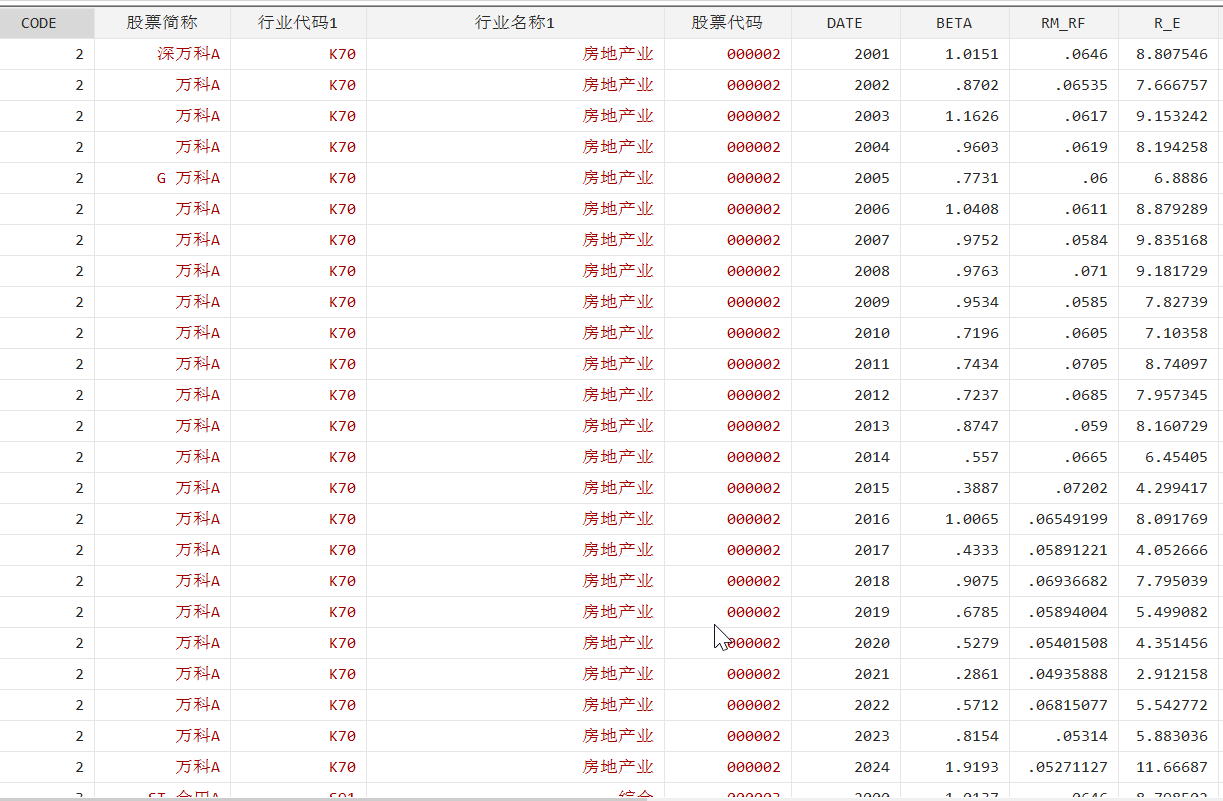Click CODE cell 2 in 2007 row
This screenshot has height=801, width=1223.
tap(47, 240)
